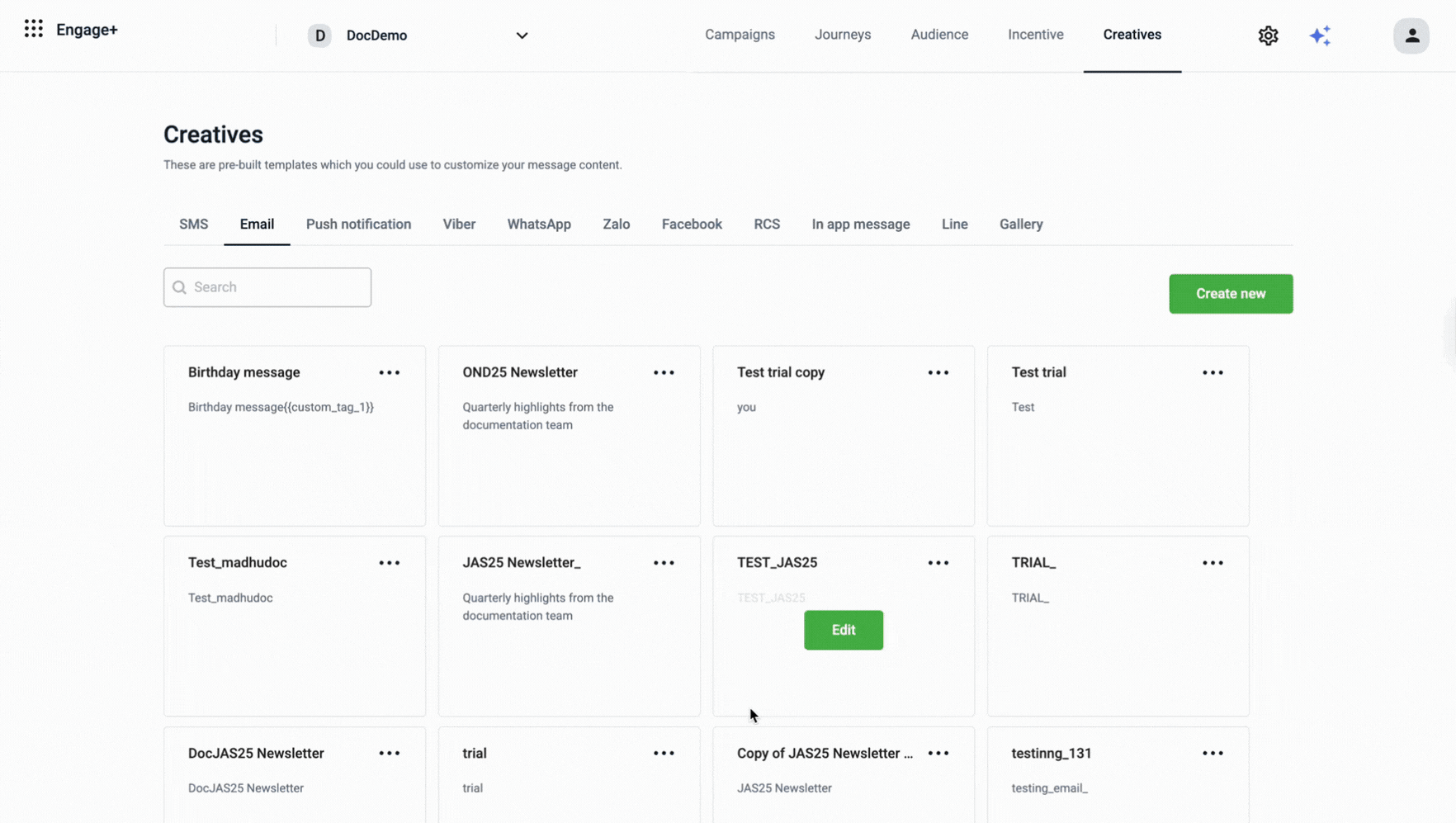Image resolution: width=1456 pixels, height=823 pixels.
Task: Go to Campaigns in top navigation
Action: (x=740, y=35)
